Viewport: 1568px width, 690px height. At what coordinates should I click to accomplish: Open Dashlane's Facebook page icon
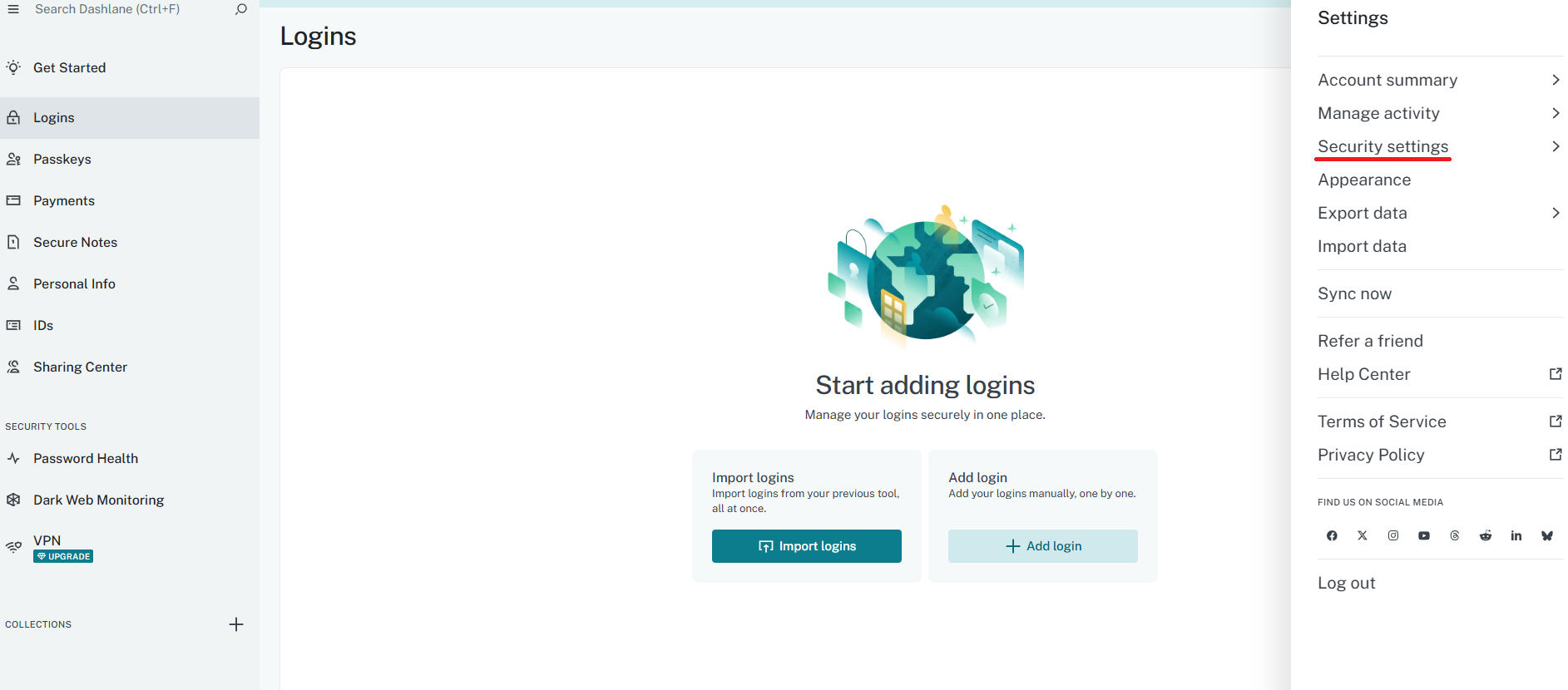pos(1332,536)
